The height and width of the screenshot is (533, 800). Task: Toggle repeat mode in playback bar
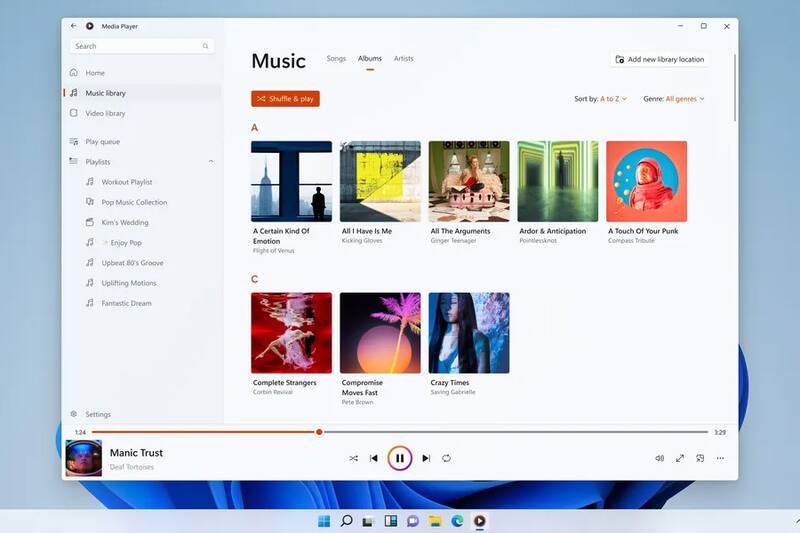coord(446,458)
